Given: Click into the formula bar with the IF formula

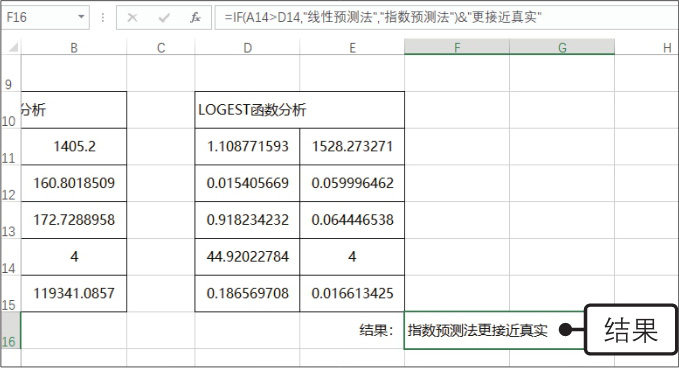Looking at the screenshot, I should click(x=446, y=17).
